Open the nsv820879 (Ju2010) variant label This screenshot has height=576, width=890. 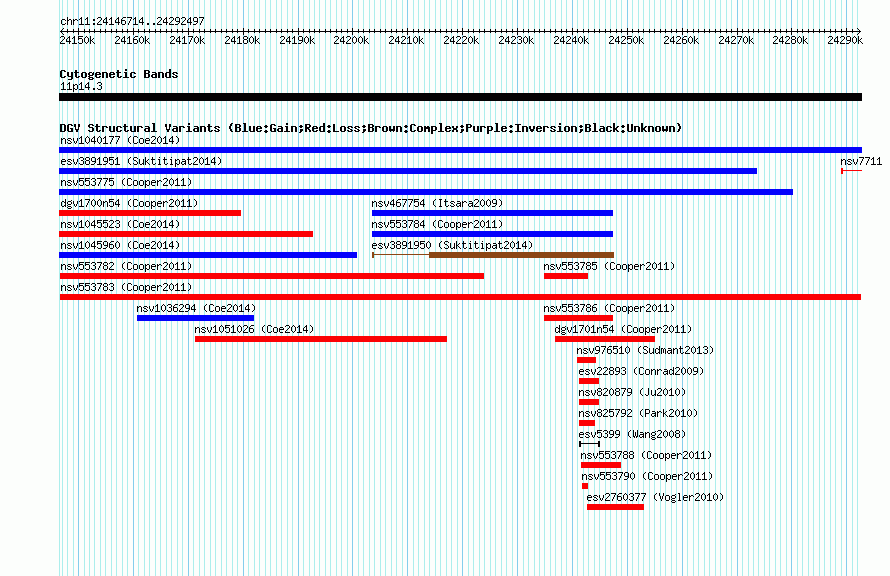(632, 392)
